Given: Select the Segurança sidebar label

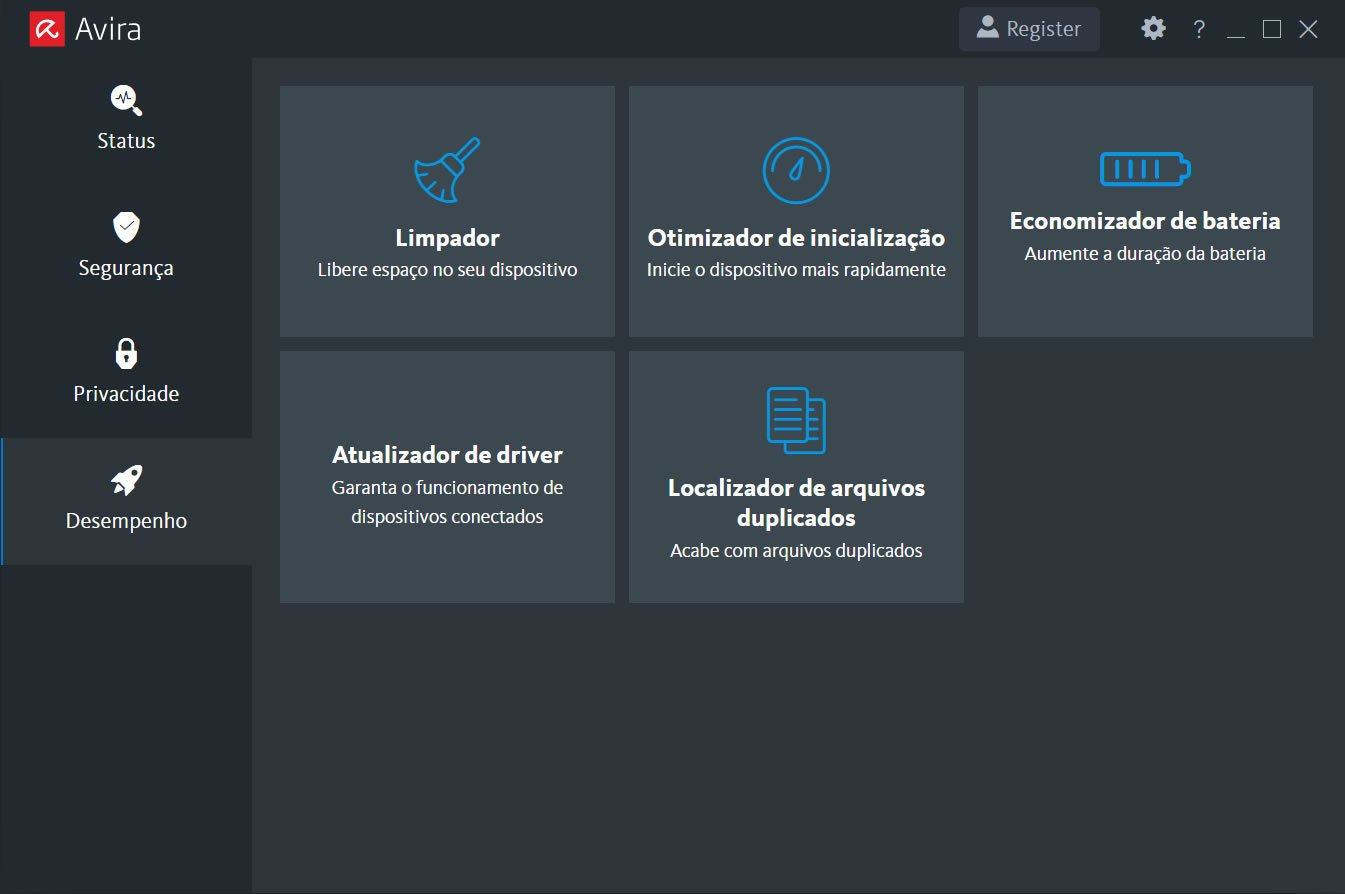Looking at the screenshot, I should [126, 268].
